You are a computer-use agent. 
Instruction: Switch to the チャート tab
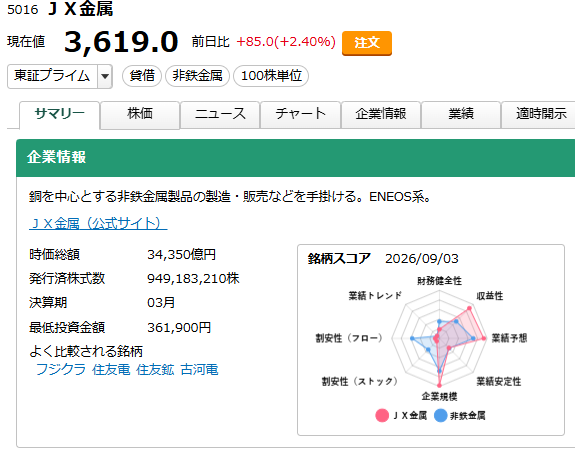coord(300,114)
